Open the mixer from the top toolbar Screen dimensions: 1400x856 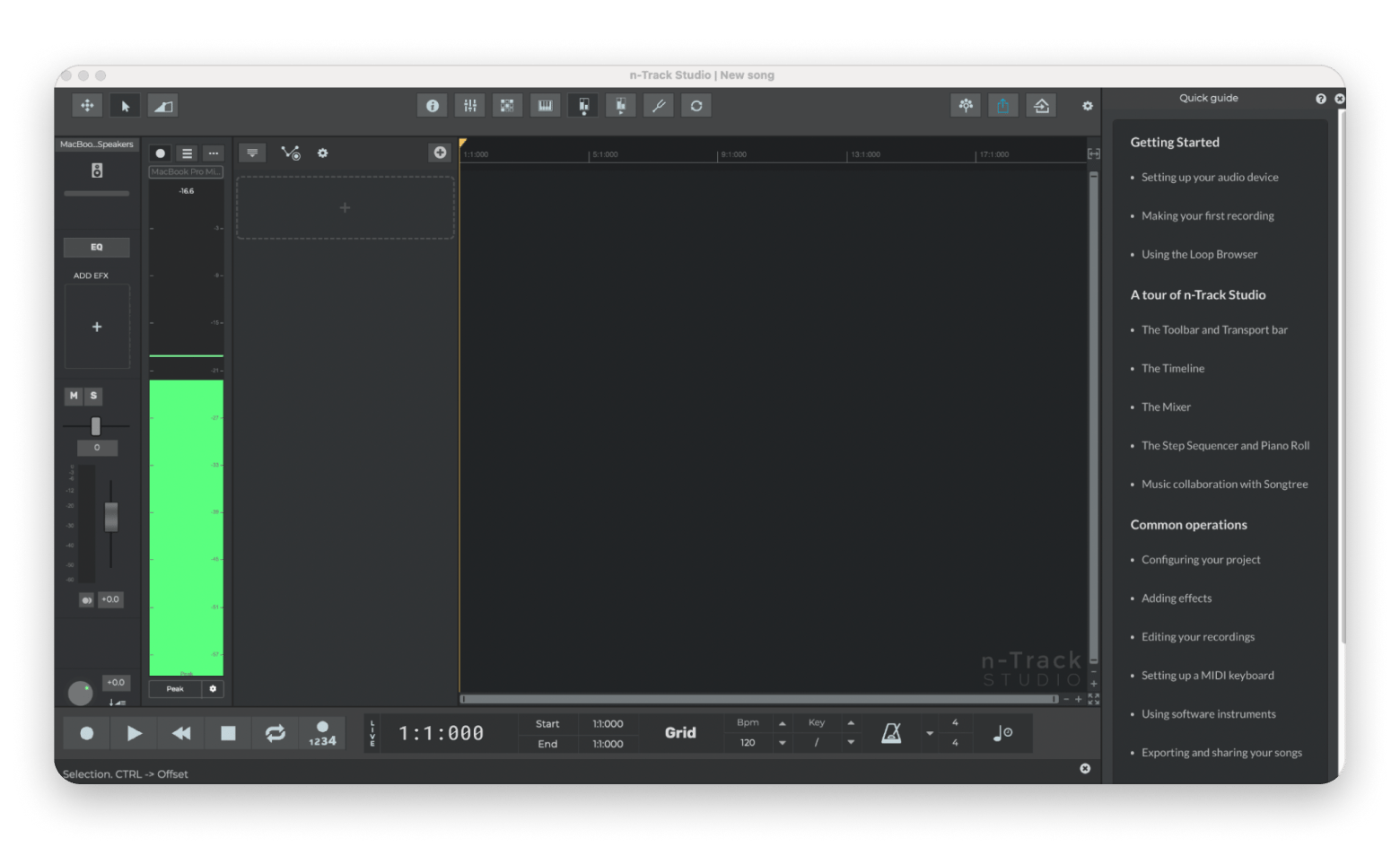(x=469, y=106)
